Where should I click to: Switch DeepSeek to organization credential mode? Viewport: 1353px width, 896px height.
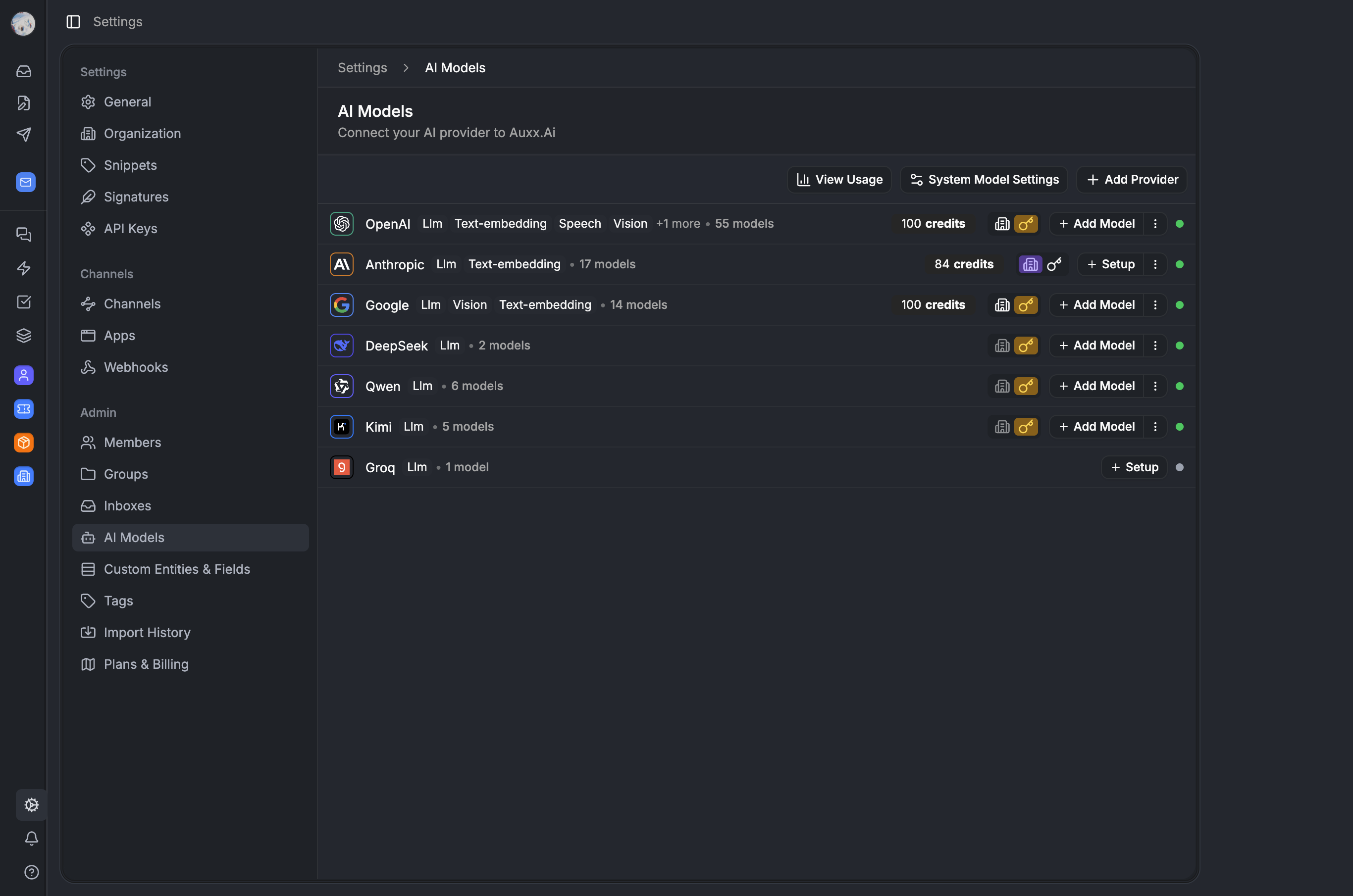(x=1002, y=345)
